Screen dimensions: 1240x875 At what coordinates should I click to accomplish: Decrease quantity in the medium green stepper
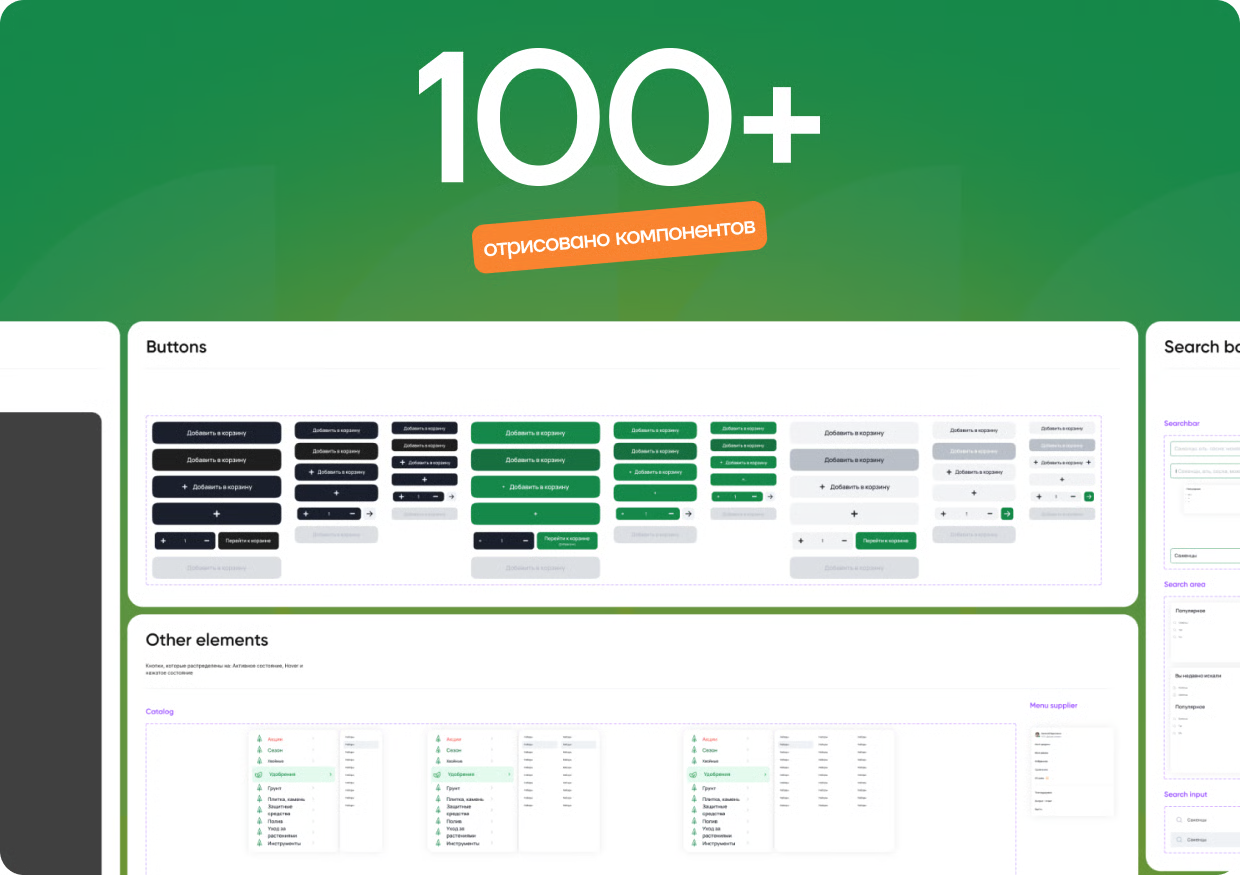pos(671,514)
